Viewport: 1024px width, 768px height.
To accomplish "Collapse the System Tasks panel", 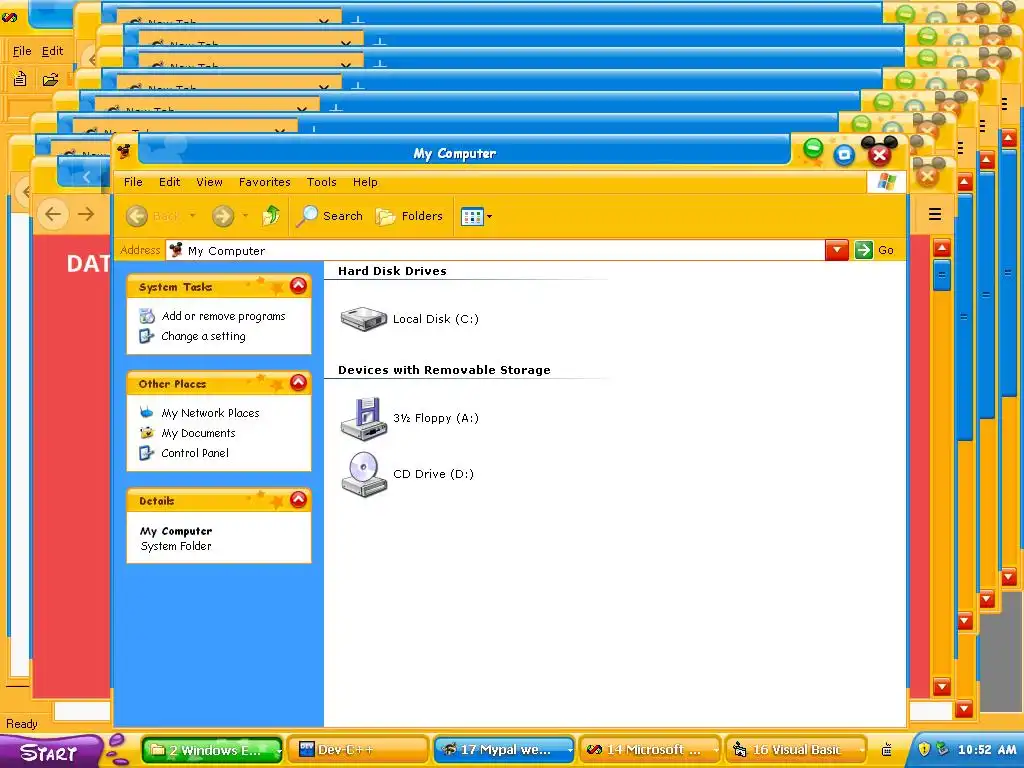I will pyautogui.click(x=298, y=285).
